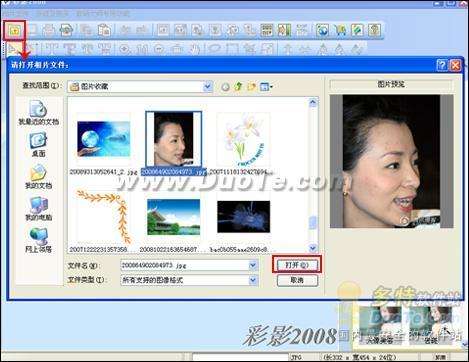Create a new folder with toolbar icon
The image size is (469, 362).
(252, 87)
